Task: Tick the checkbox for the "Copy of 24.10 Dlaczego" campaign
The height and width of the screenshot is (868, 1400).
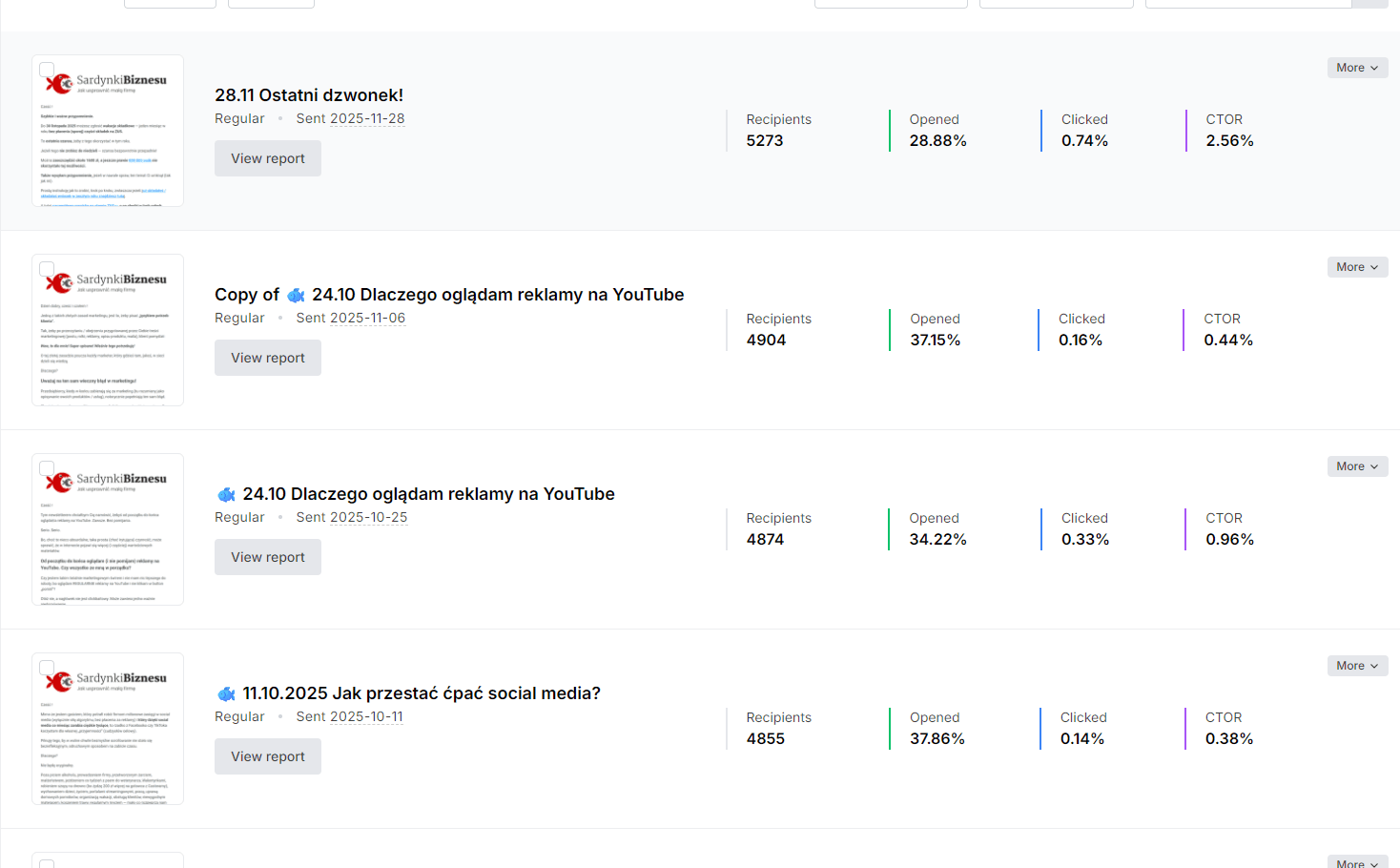Action: tap(47, 269)
